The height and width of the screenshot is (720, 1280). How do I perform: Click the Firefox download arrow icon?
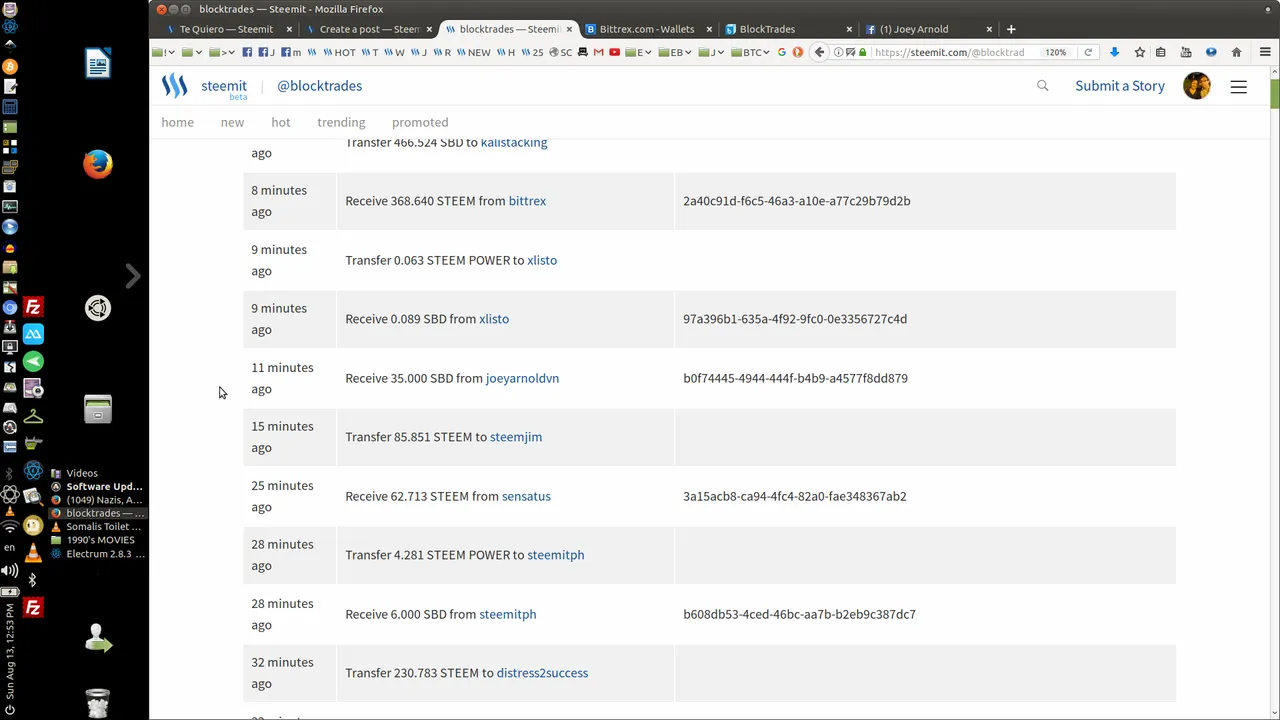pyautogui.click(x=1114, y=52)
